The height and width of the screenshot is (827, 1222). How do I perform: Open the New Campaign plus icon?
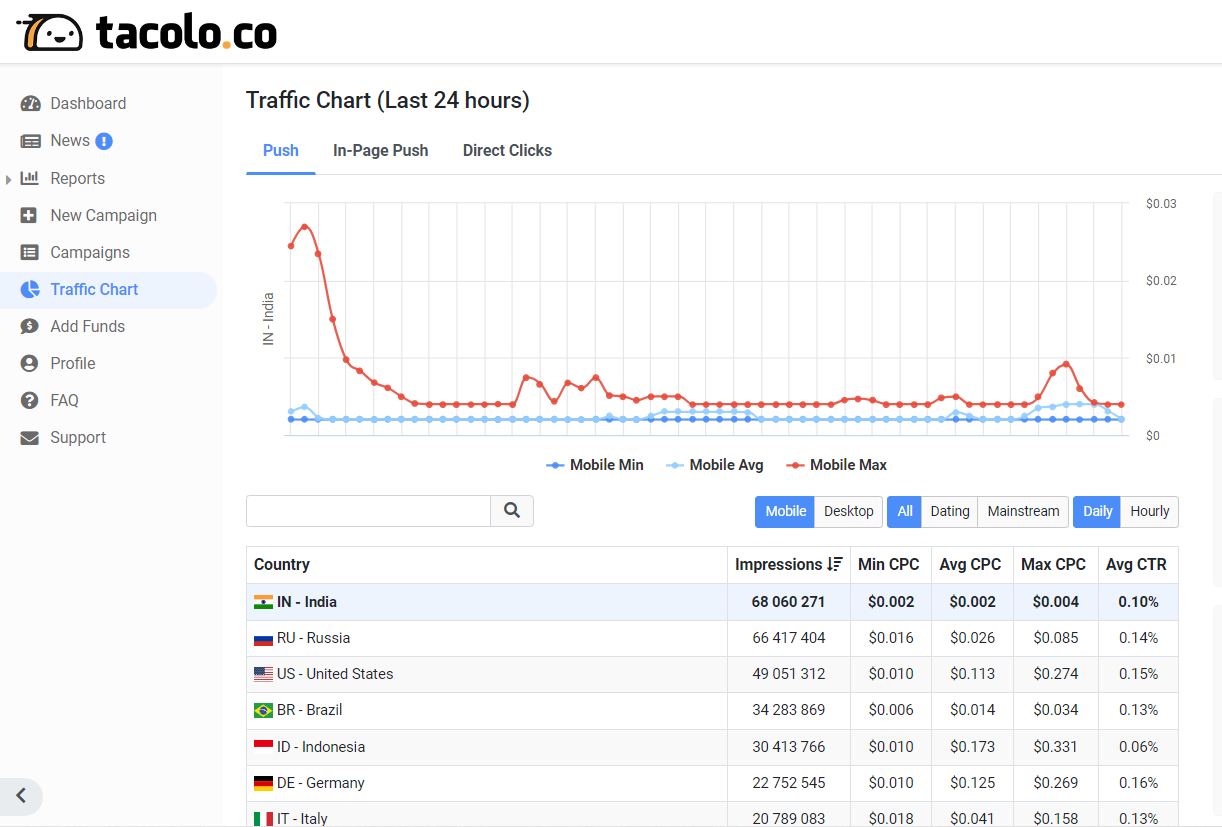point(30,215)
